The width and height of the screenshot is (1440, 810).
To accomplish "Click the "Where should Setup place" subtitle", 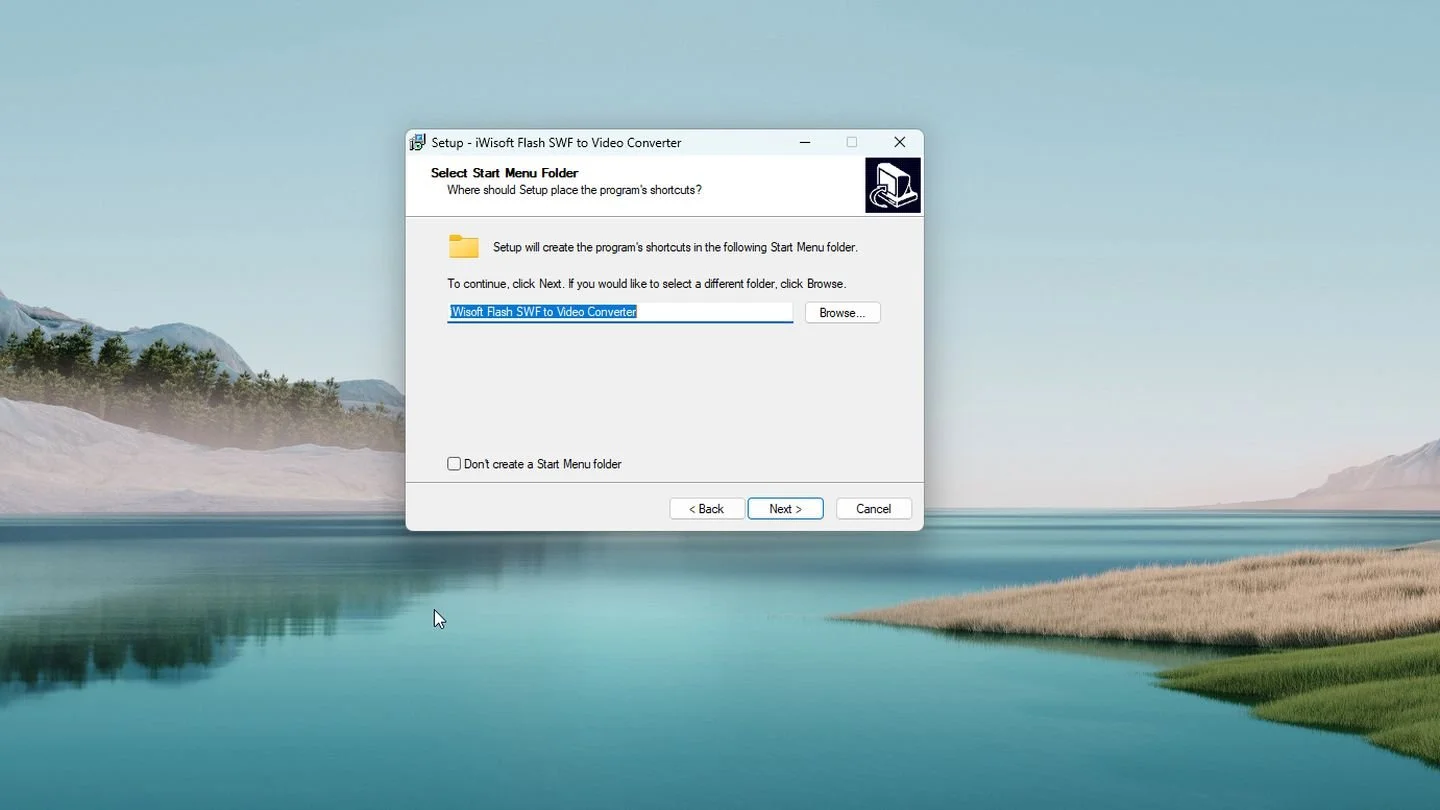I will (x=574, y=190).
